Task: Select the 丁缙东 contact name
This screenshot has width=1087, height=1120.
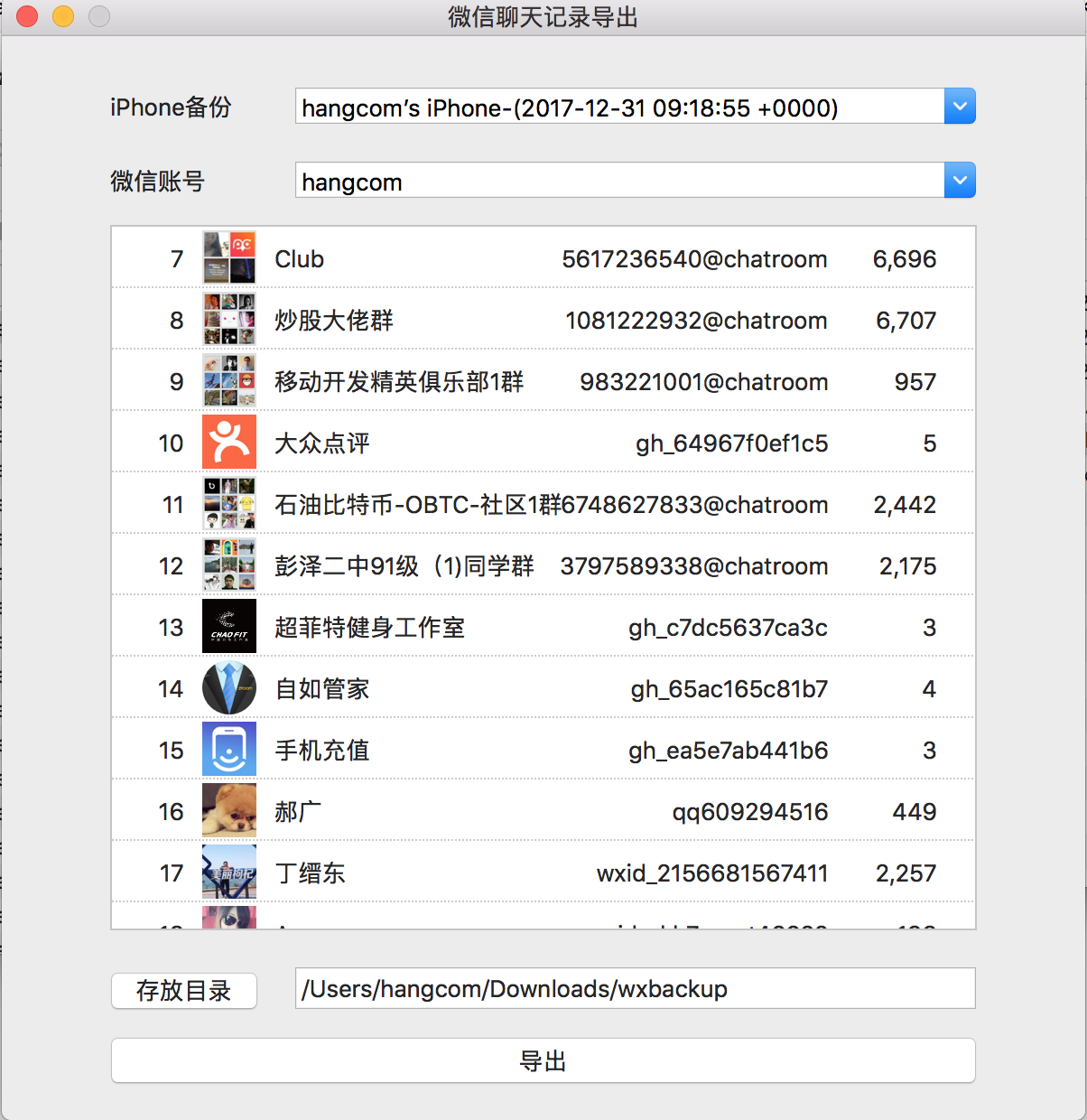Action: (x=310, y=873)
